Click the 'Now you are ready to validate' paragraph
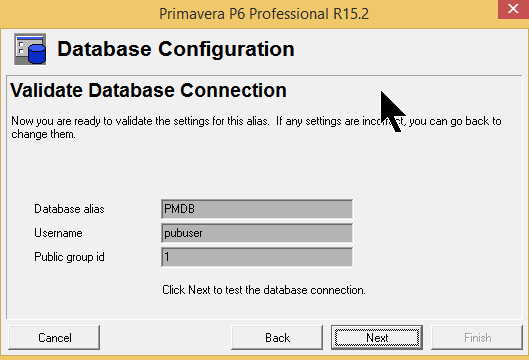529x360 pixels. (x=256, y=128)
